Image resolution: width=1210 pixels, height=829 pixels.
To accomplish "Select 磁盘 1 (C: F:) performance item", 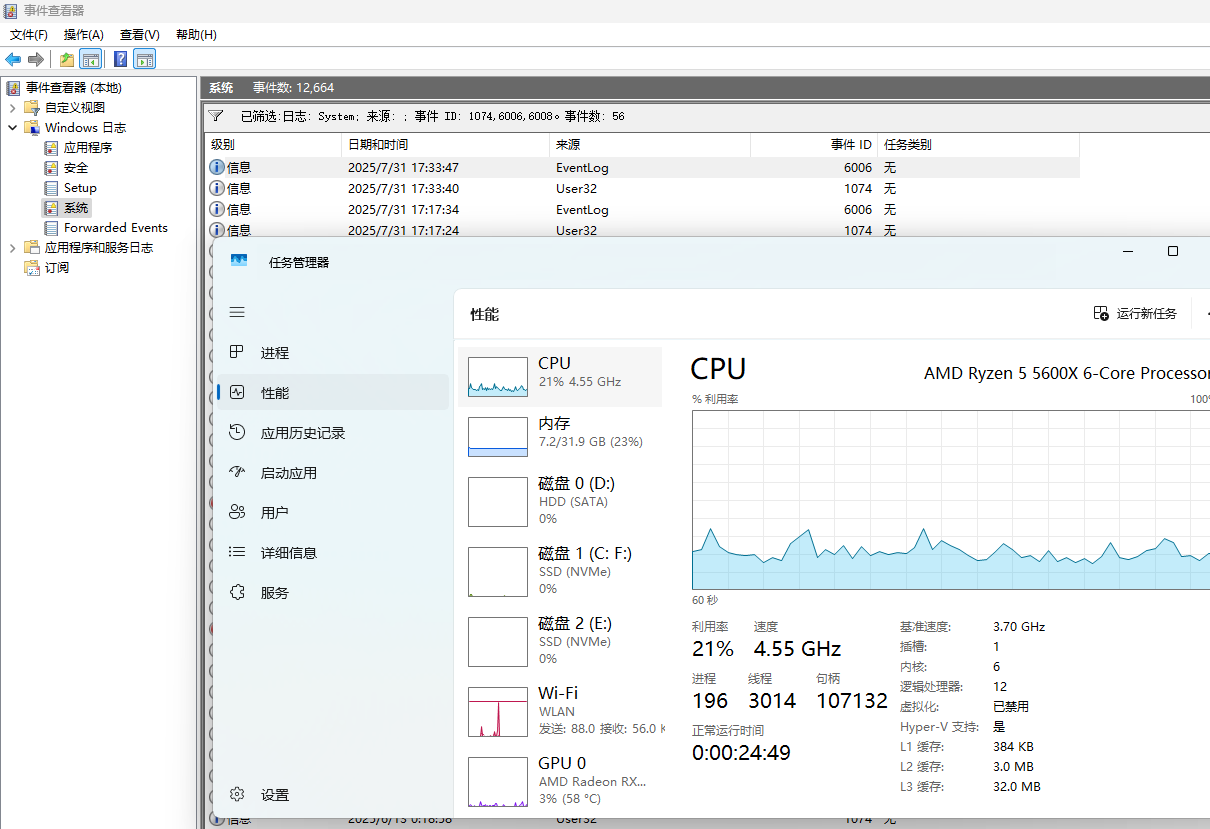I will coord(560,571).
